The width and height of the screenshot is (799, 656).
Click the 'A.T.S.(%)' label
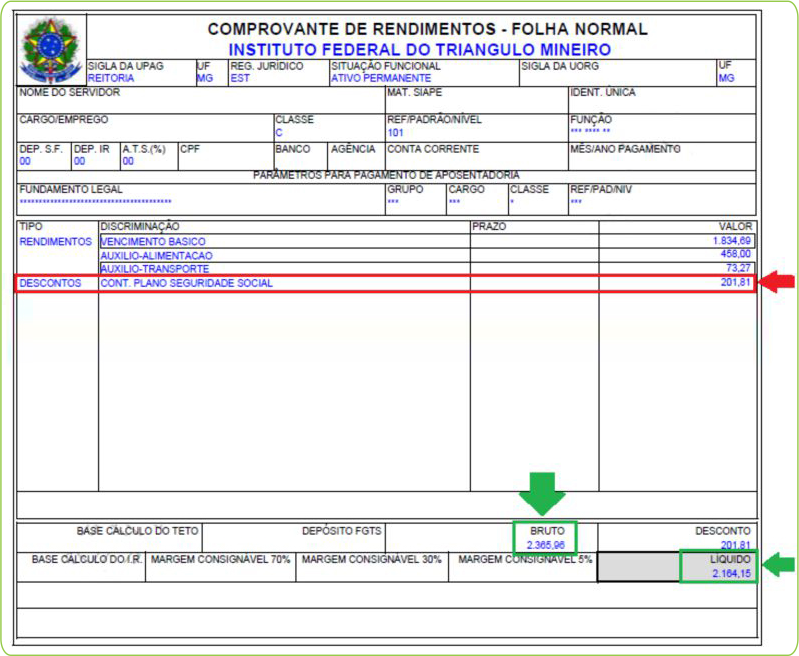144,149
